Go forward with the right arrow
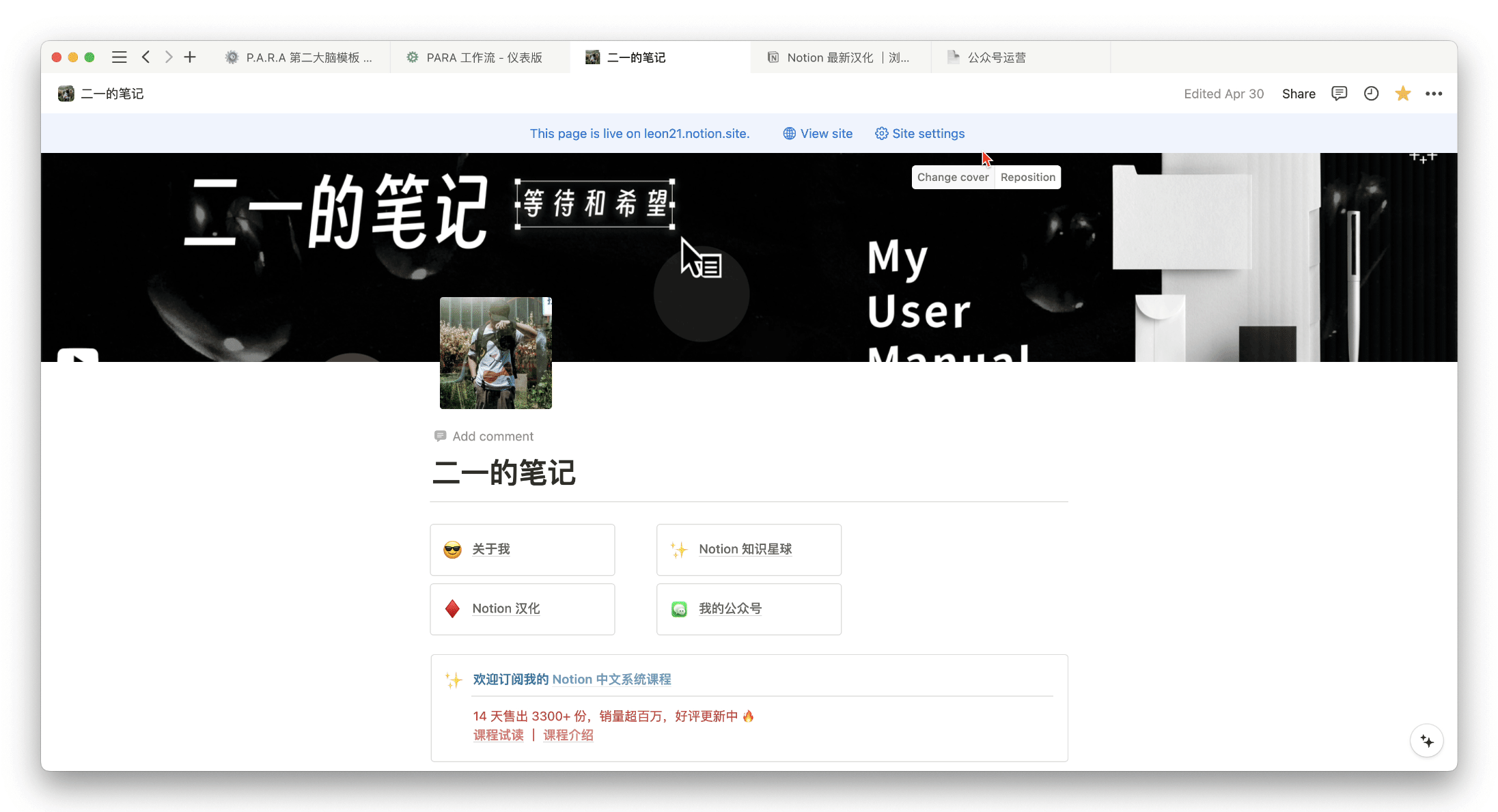This screenshot has height=812, width=1498. coord(168,57)
